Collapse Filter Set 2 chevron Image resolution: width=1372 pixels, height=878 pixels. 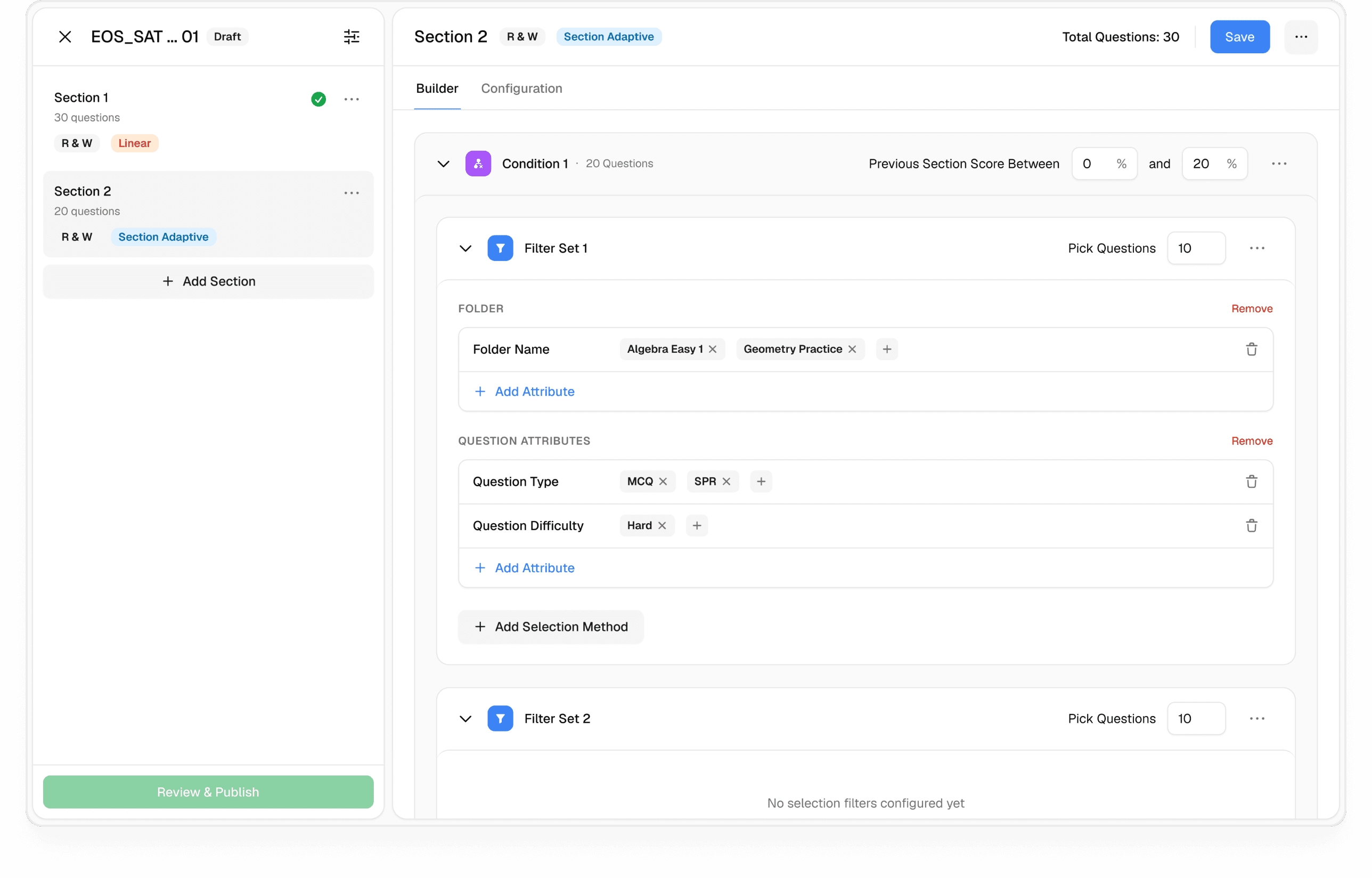[x=465, y=718]
